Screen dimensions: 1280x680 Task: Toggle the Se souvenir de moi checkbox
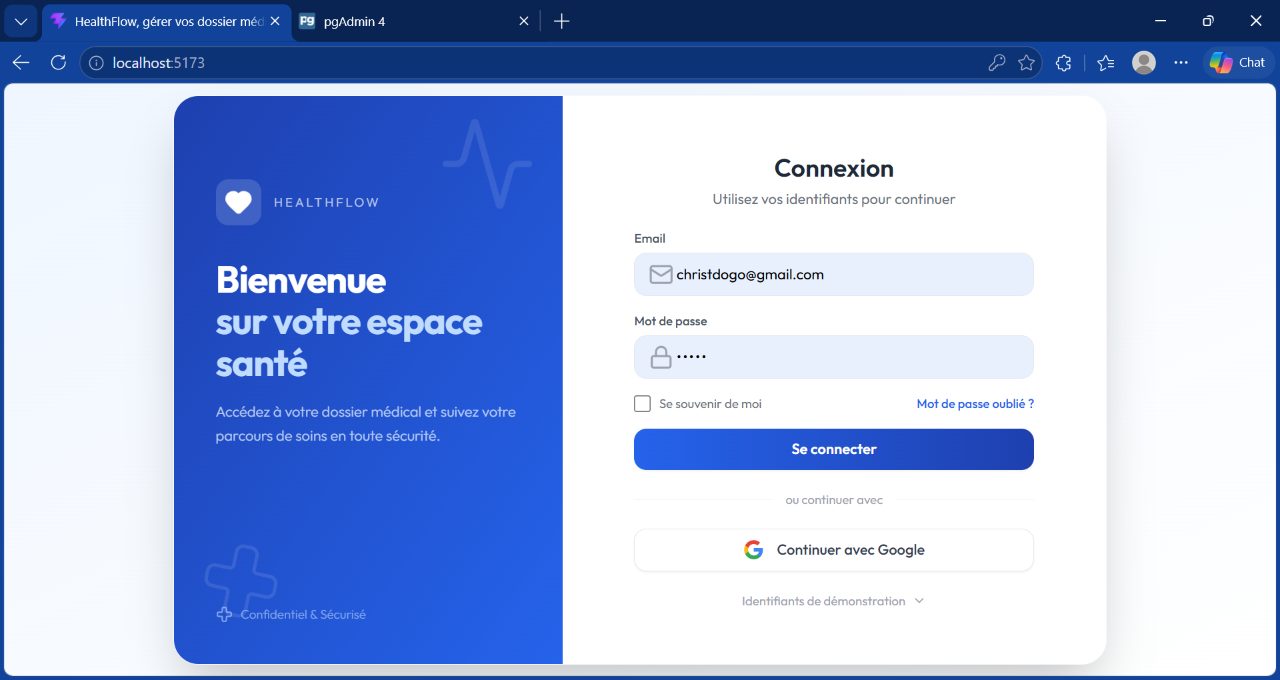point(642,404)
